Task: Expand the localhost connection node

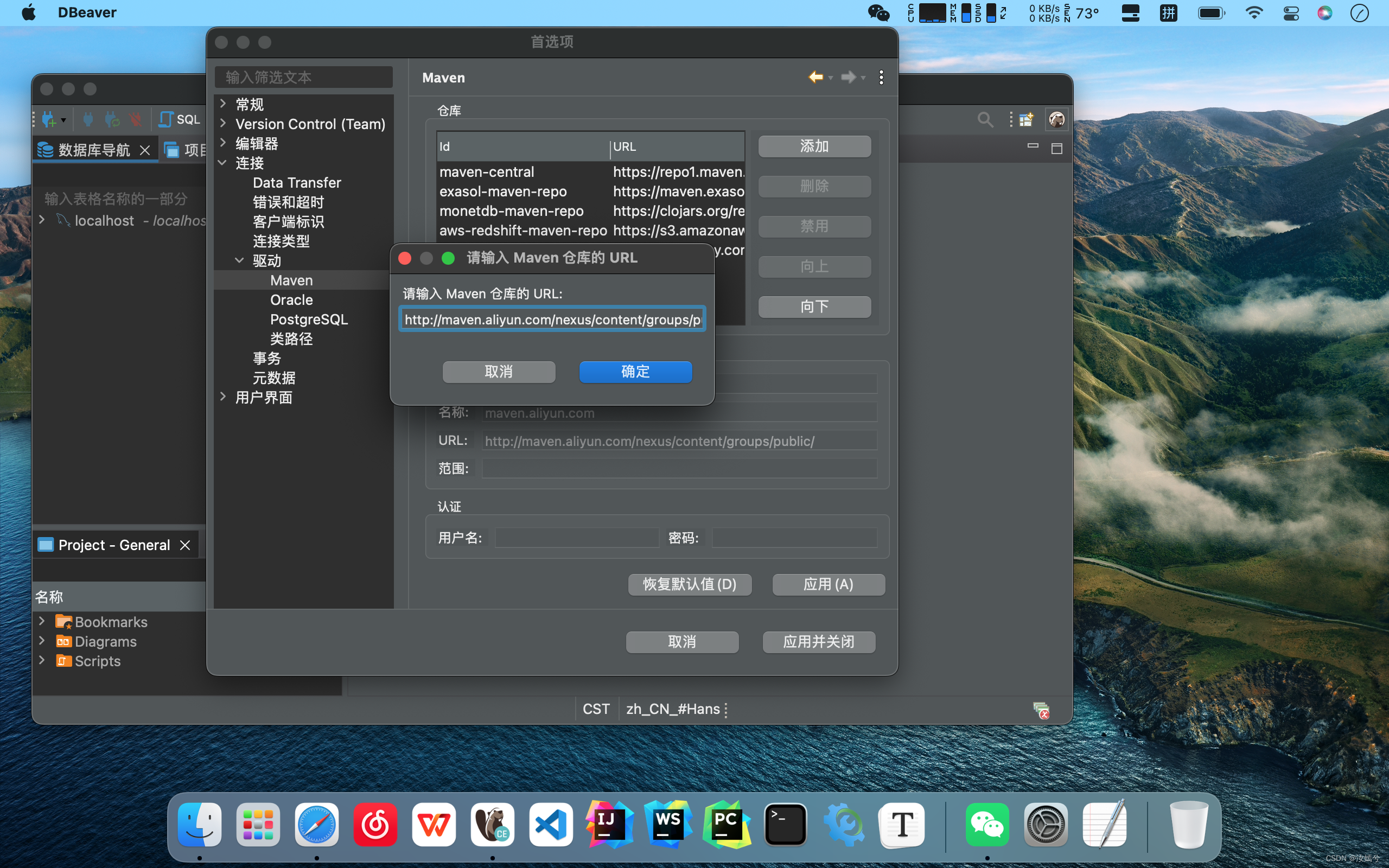Action: click(42, 220)
